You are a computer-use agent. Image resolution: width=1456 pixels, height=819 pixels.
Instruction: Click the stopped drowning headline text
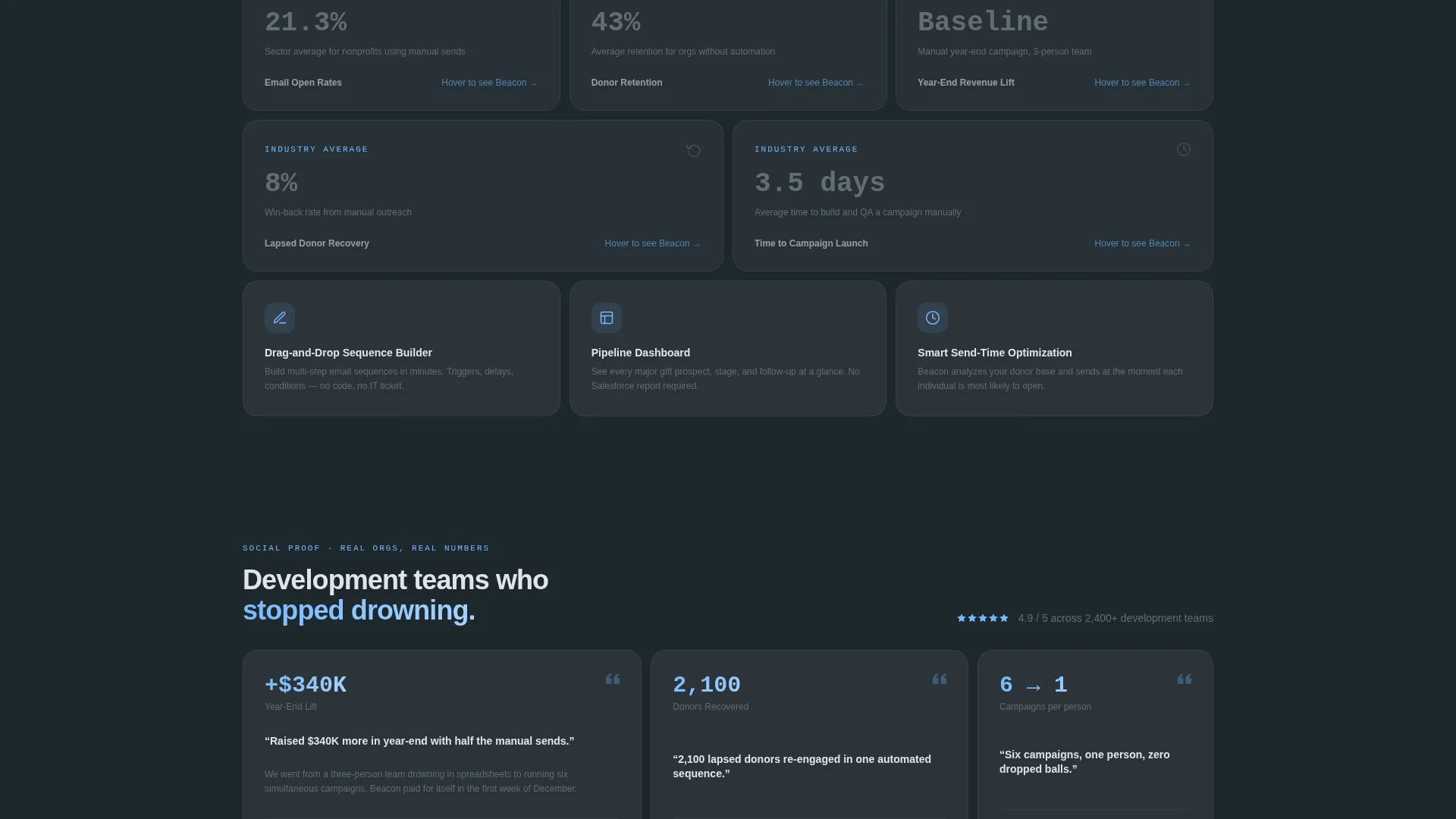(359, 610)
